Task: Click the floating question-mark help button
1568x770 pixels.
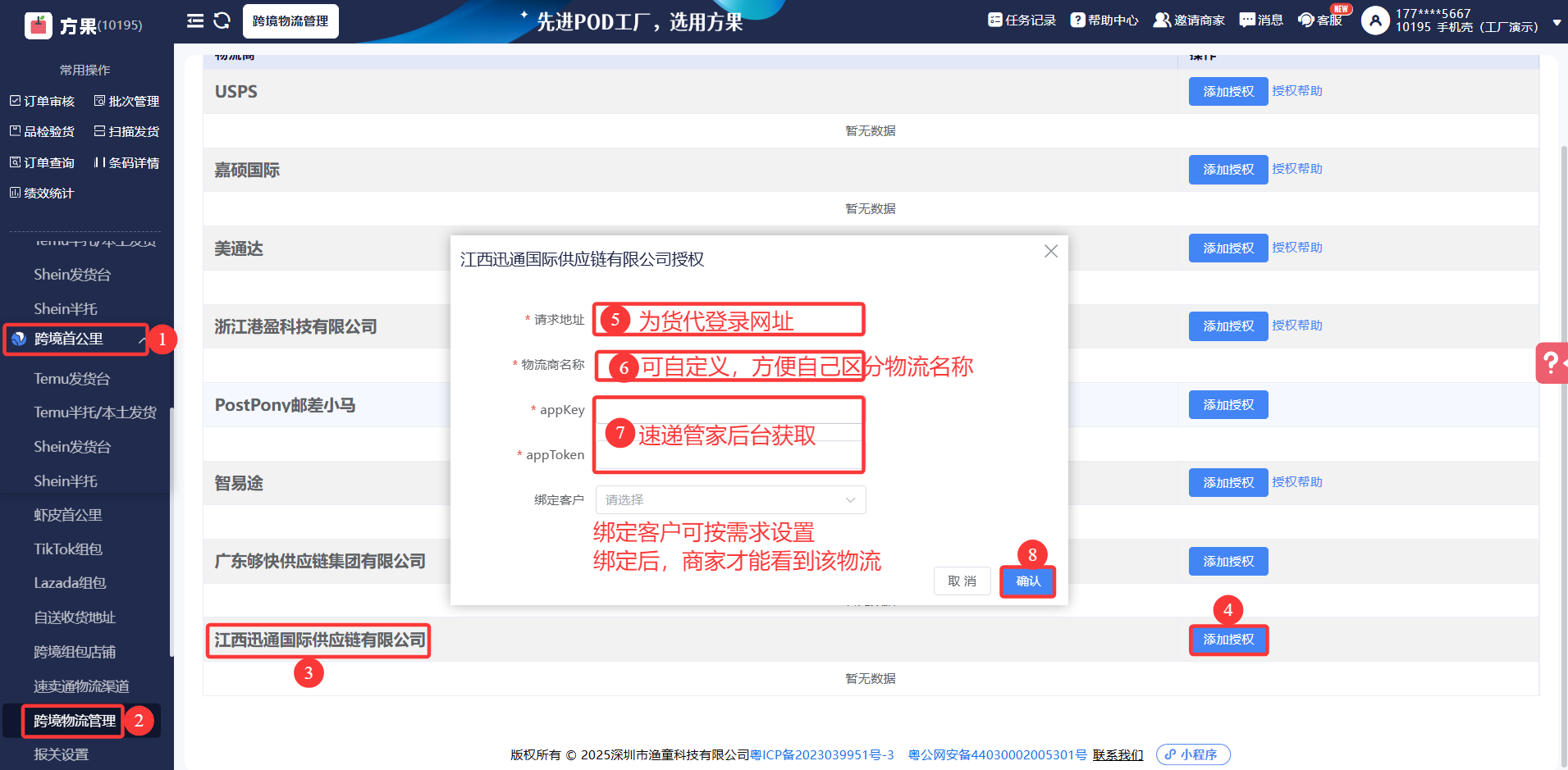Action: point(1552,362)
